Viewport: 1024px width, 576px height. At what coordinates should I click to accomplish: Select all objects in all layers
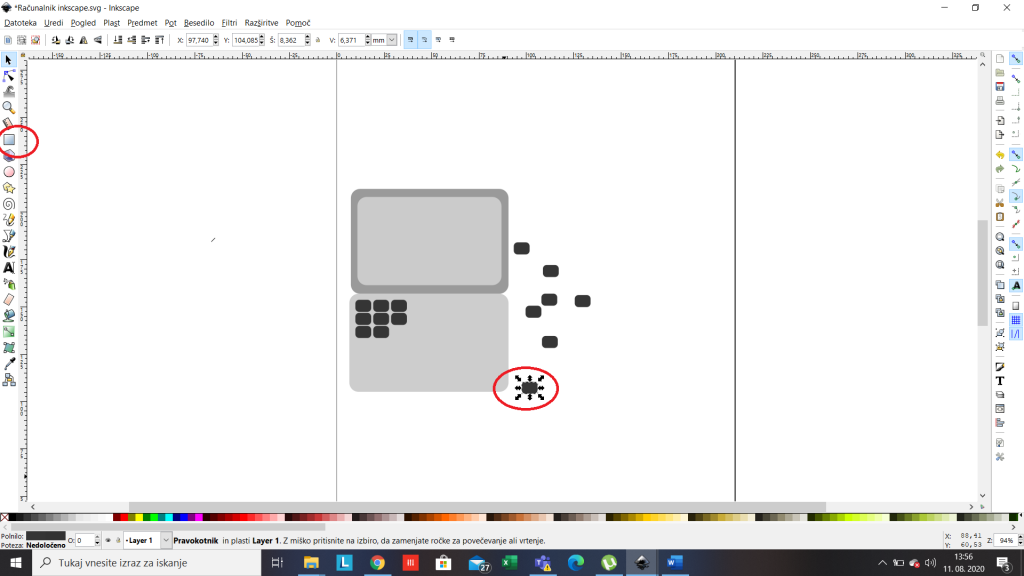[22, 40]
